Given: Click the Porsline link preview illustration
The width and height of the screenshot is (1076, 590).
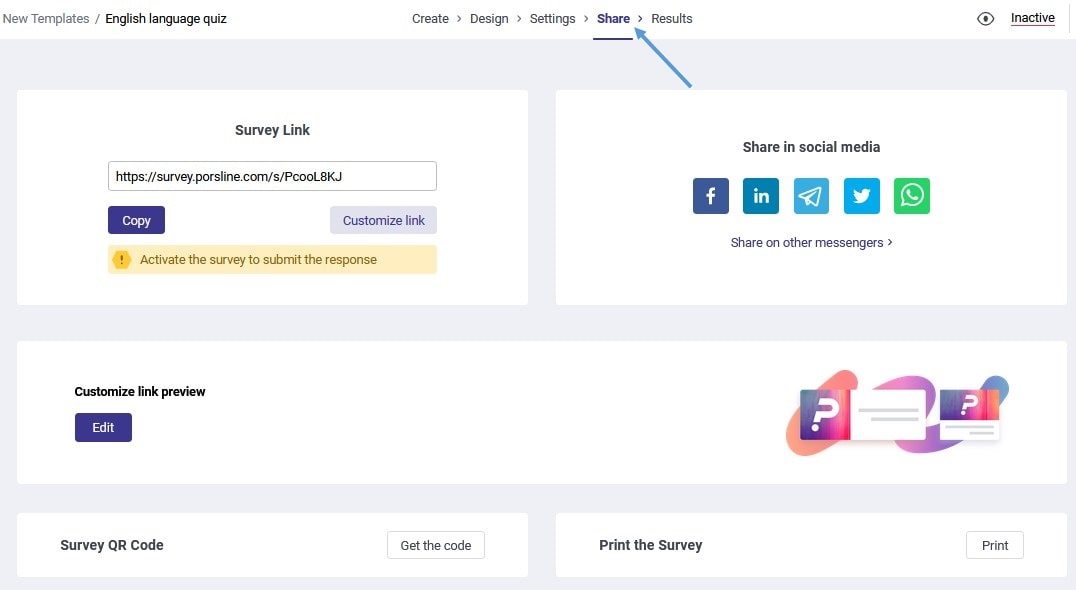Looking at the screenshot, I should 895,412.
